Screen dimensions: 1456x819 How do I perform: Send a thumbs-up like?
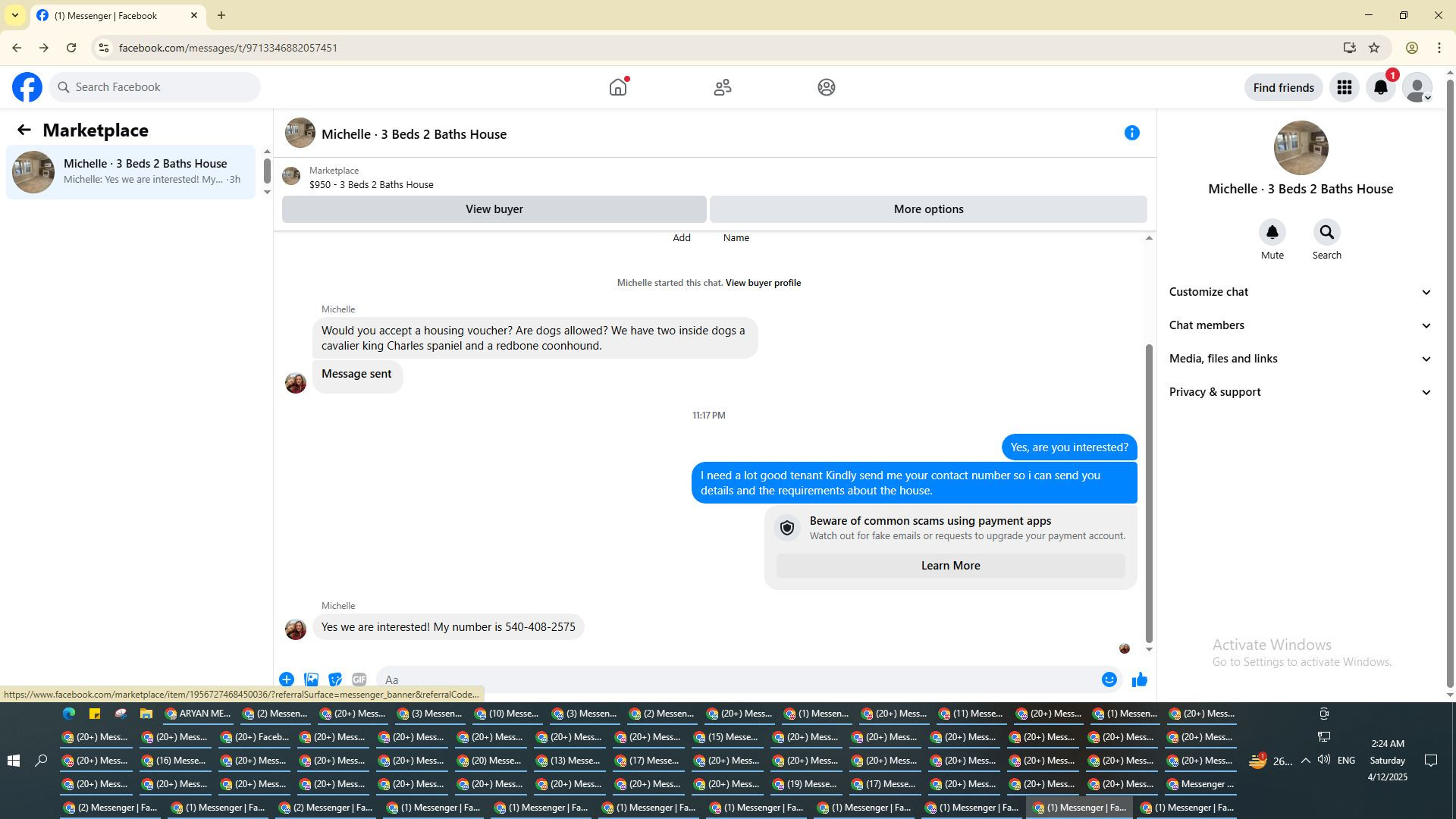(x=1140, y=679)
